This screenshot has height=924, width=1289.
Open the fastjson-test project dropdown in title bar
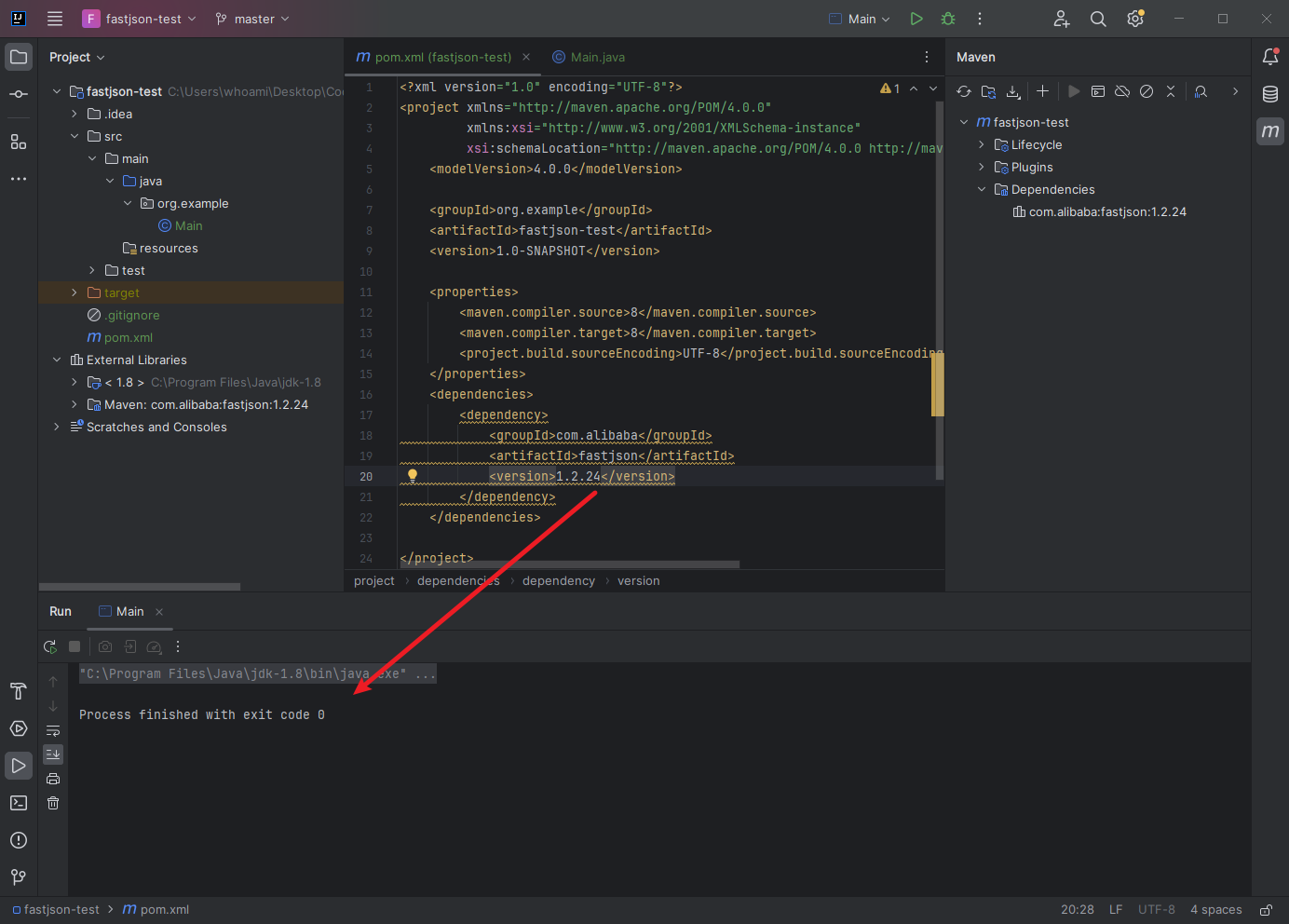[140, 19]
